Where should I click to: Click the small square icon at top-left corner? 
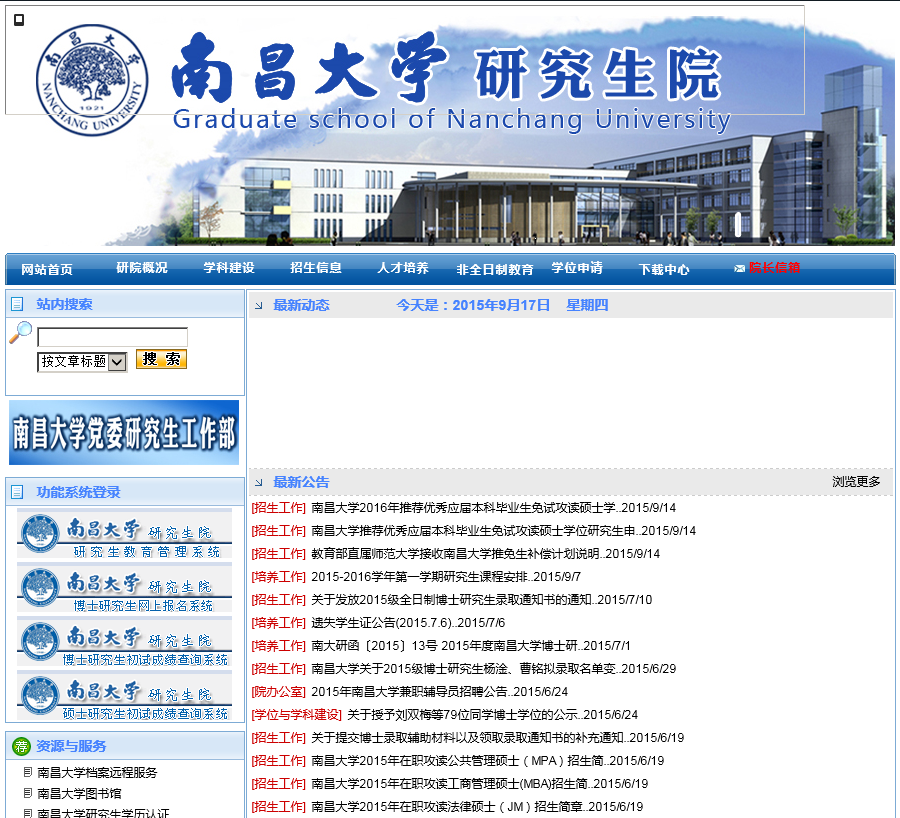(x=19, y=20)
